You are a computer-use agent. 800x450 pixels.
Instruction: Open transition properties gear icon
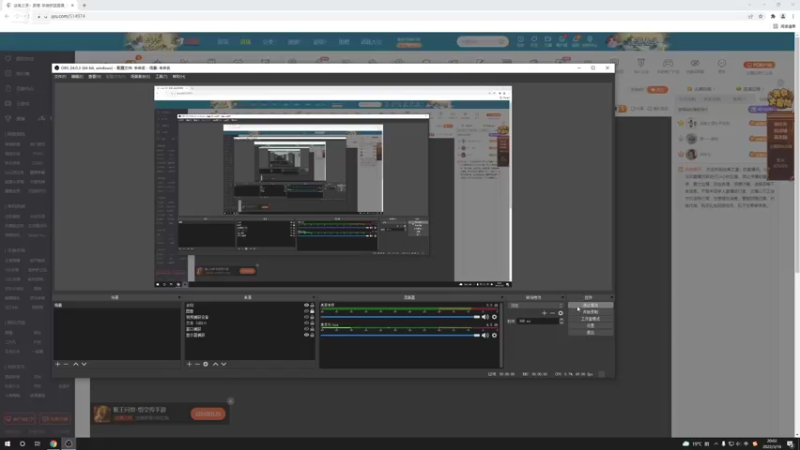tap(560, 313)
